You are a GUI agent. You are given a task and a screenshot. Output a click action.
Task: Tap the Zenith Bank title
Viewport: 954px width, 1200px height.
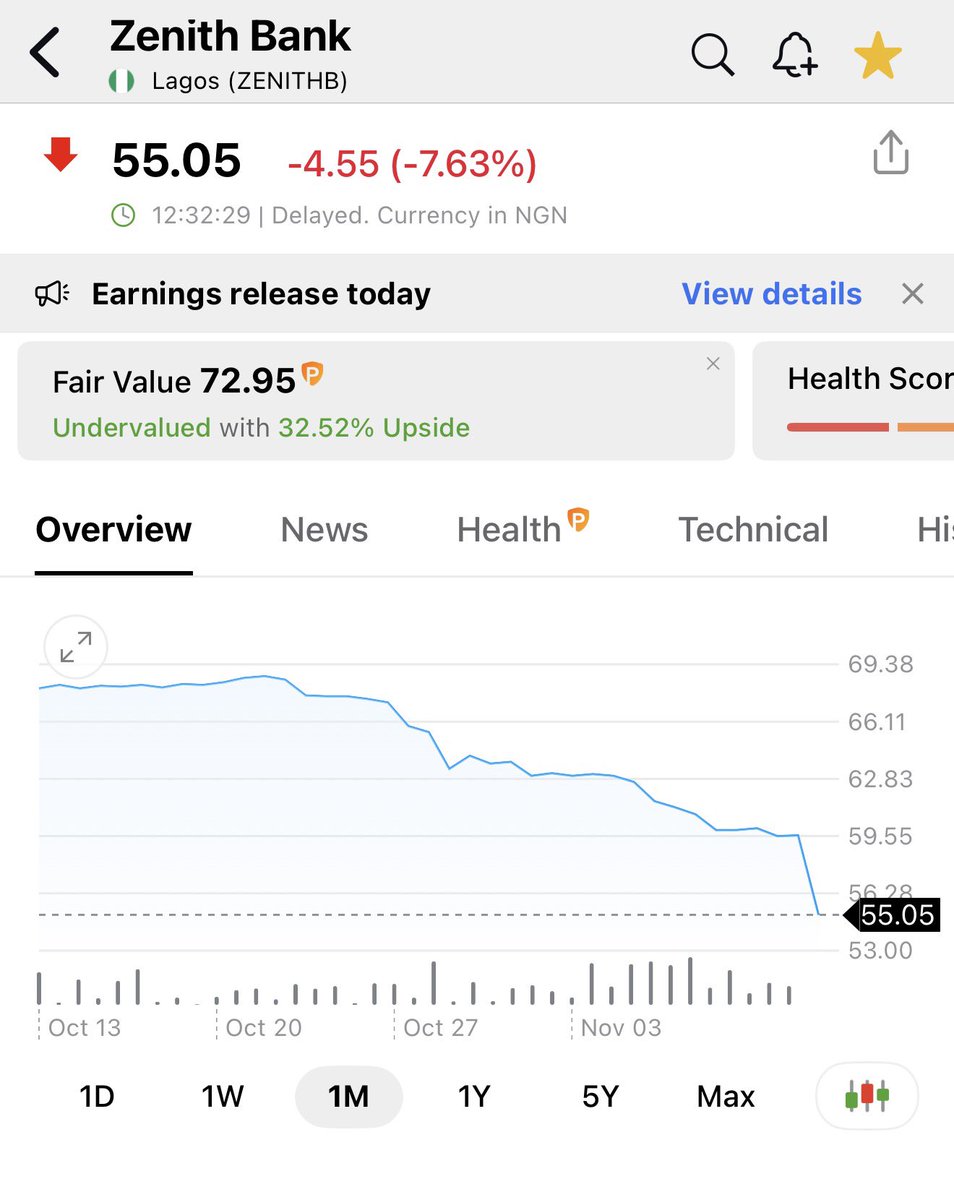(x=230, y=37)
